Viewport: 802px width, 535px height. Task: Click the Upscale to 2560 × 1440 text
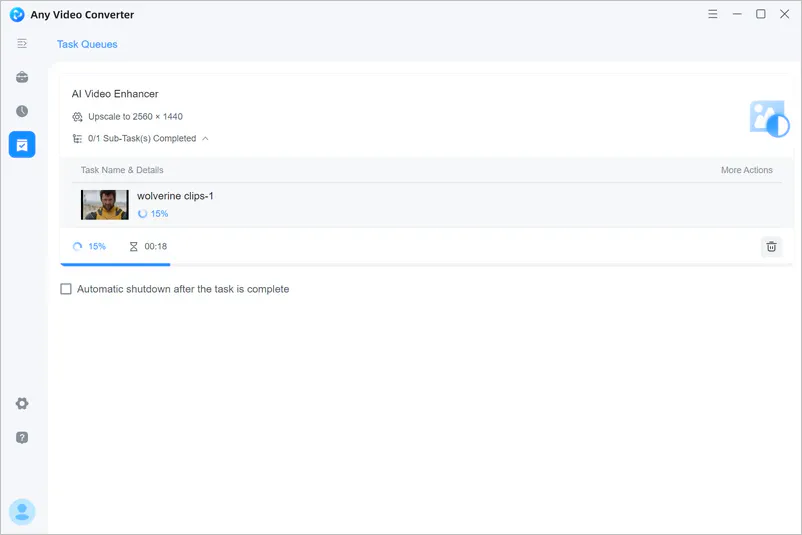(x=135, y=117)
